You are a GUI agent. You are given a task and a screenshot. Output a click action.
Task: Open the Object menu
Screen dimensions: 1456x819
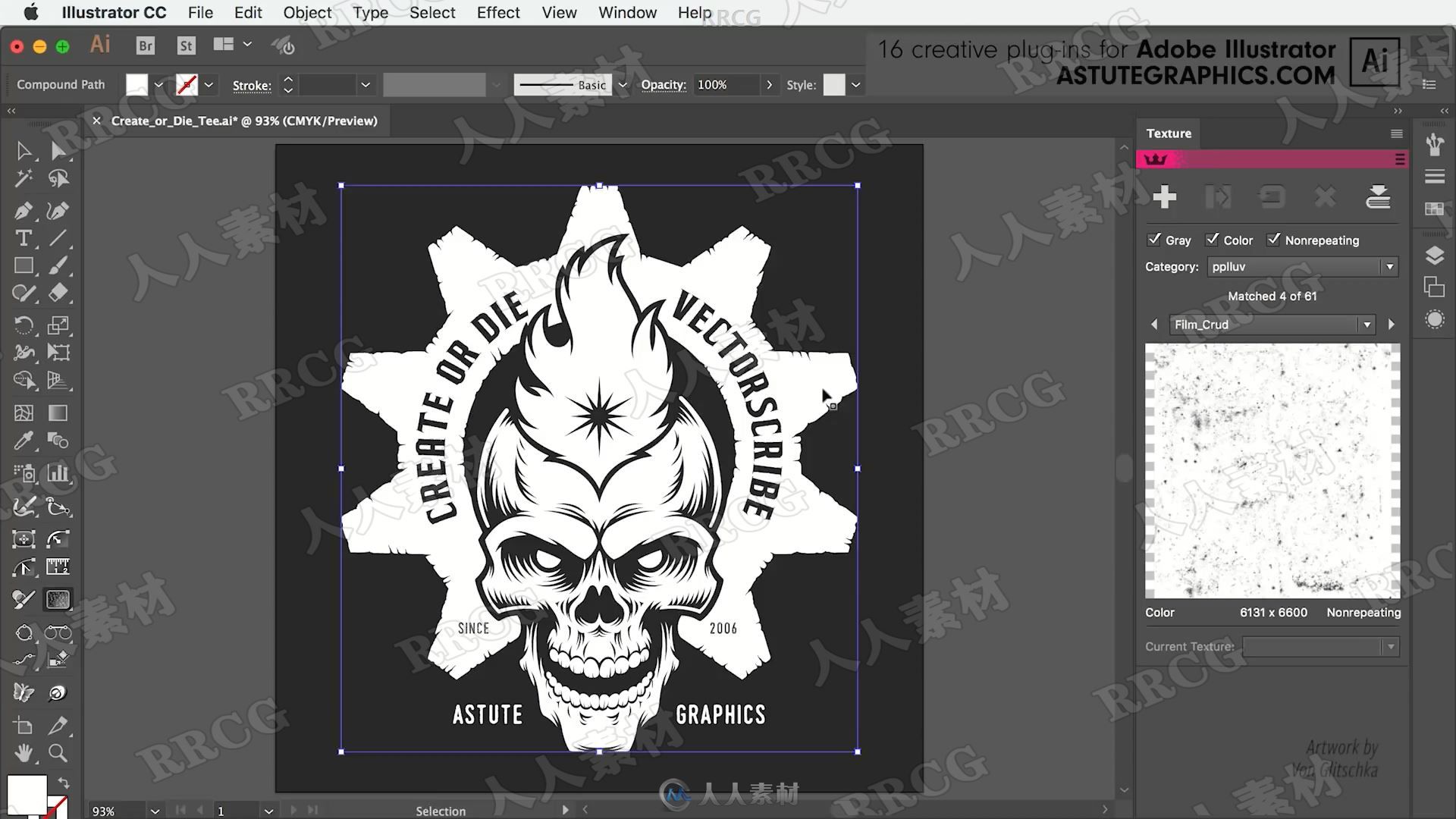pyautogui.click(x=307, y=13)
